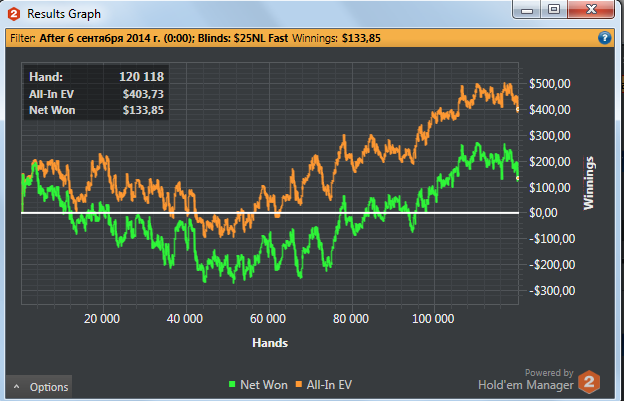Click the Options chevron arrow

pyautogui.click(x=17, y=386)
